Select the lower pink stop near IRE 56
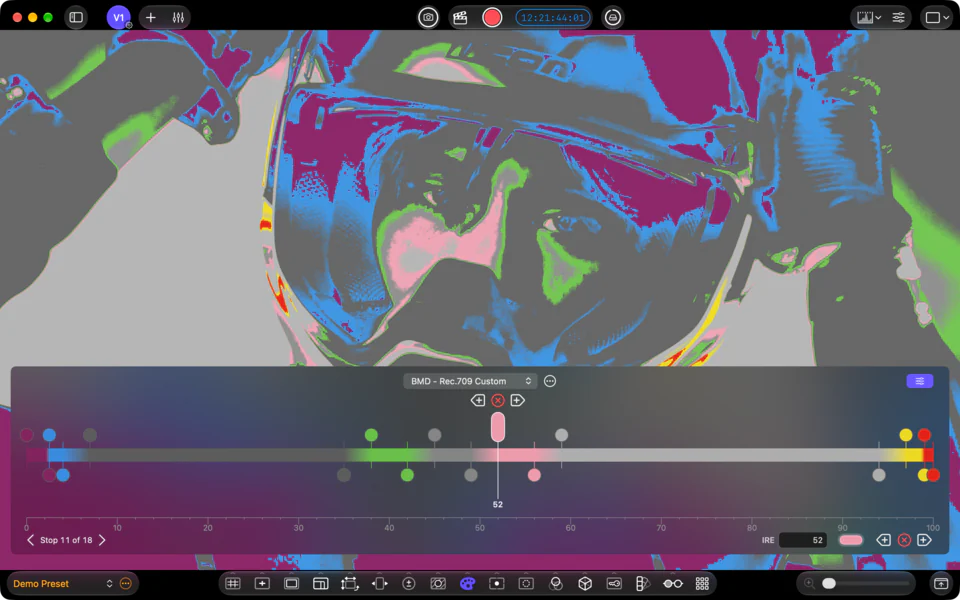 [x=534, y=475]
